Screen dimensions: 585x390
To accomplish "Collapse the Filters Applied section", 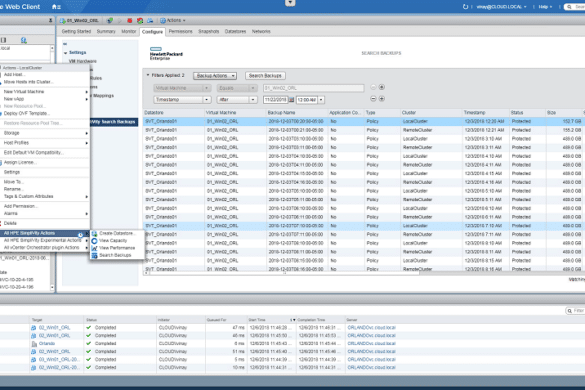I will 148,75.
